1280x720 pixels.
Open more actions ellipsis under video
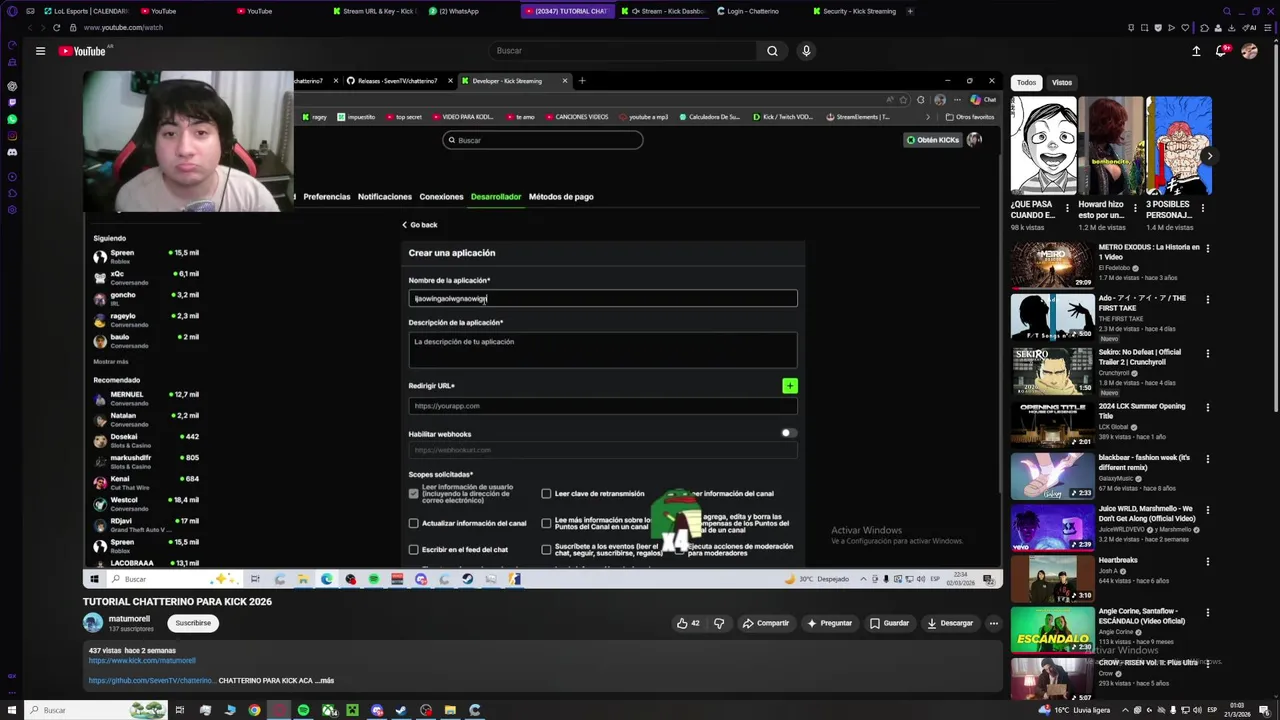993,623
